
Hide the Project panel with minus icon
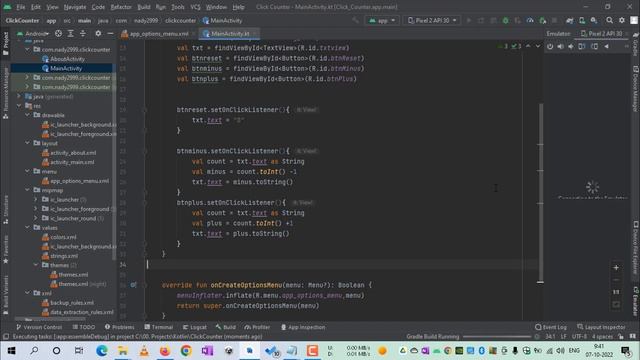(110, 33)
